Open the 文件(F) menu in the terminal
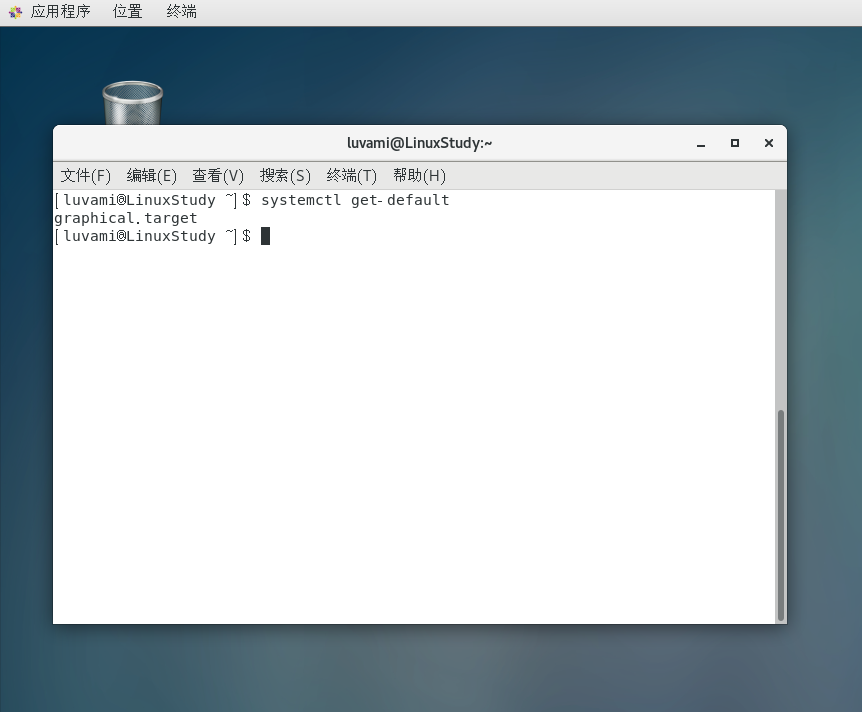Screen dimensions: 862x712 click(x=84, y=175)
